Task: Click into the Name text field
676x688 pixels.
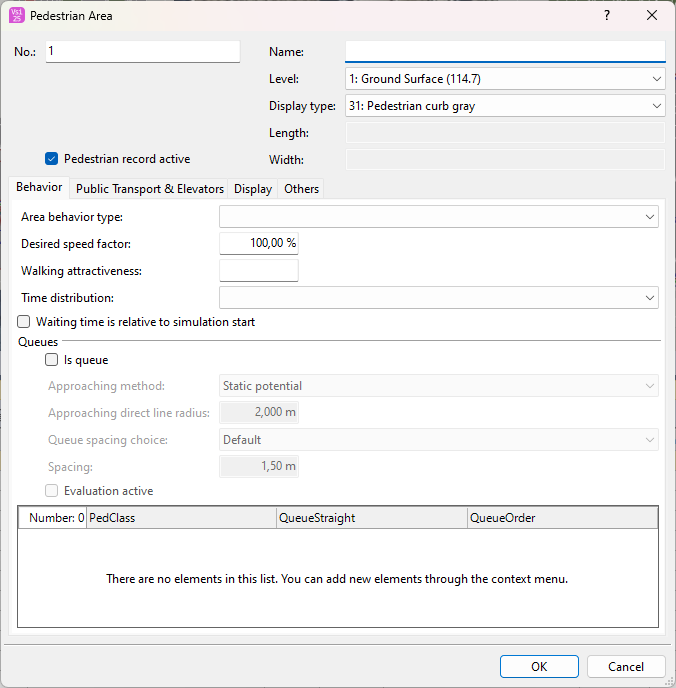Action: click(x=504, y=52)
